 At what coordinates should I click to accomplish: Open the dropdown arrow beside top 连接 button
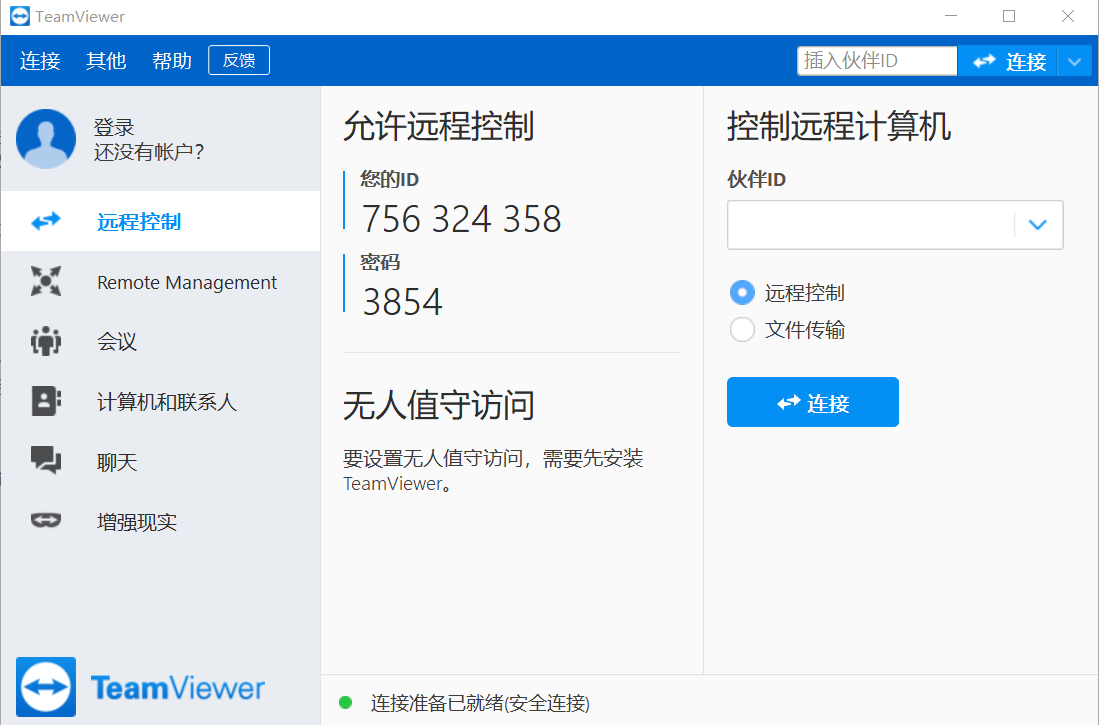click(1074, 61)
